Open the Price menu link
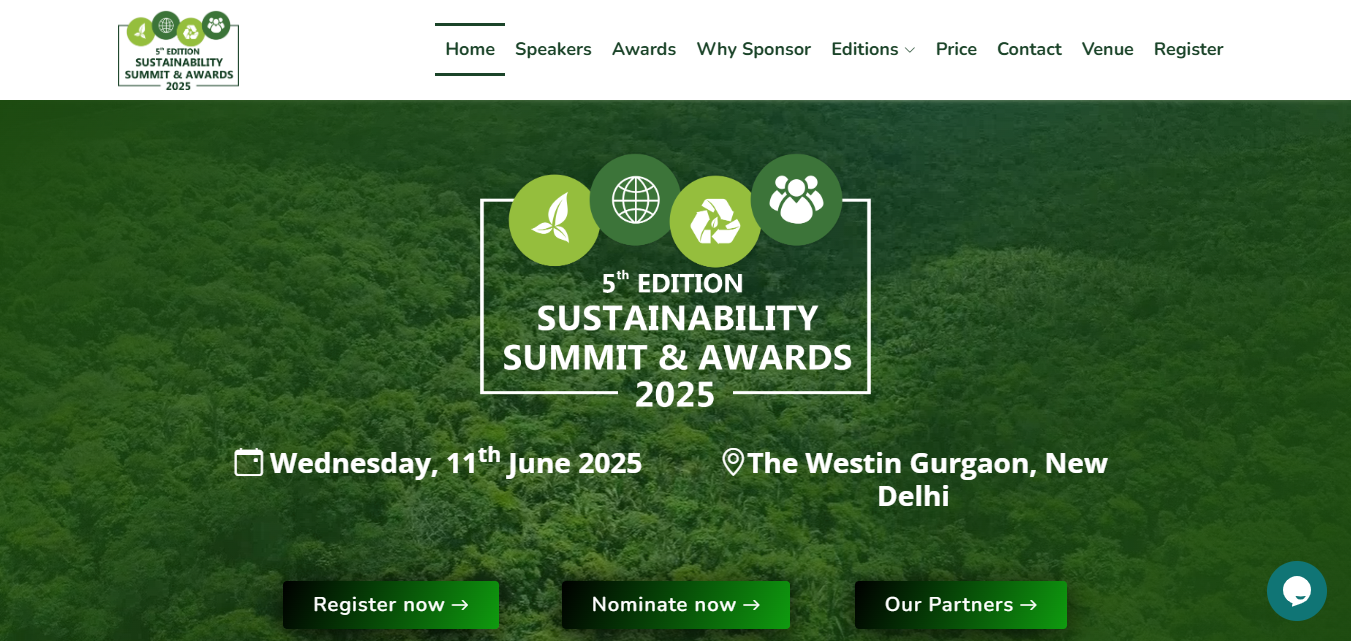This screenshot has height=641, width=1351. click(956, 49)
